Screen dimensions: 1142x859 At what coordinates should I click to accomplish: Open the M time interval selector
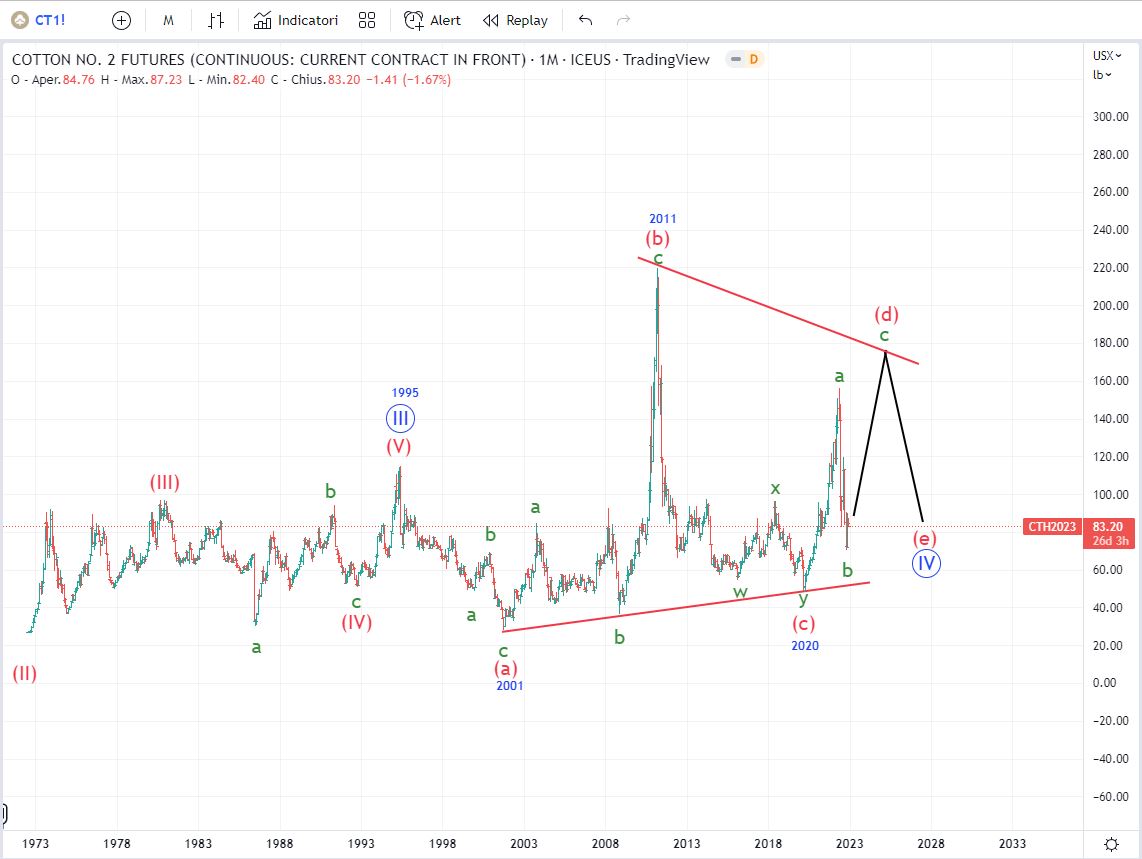click(x=168, y=20)
